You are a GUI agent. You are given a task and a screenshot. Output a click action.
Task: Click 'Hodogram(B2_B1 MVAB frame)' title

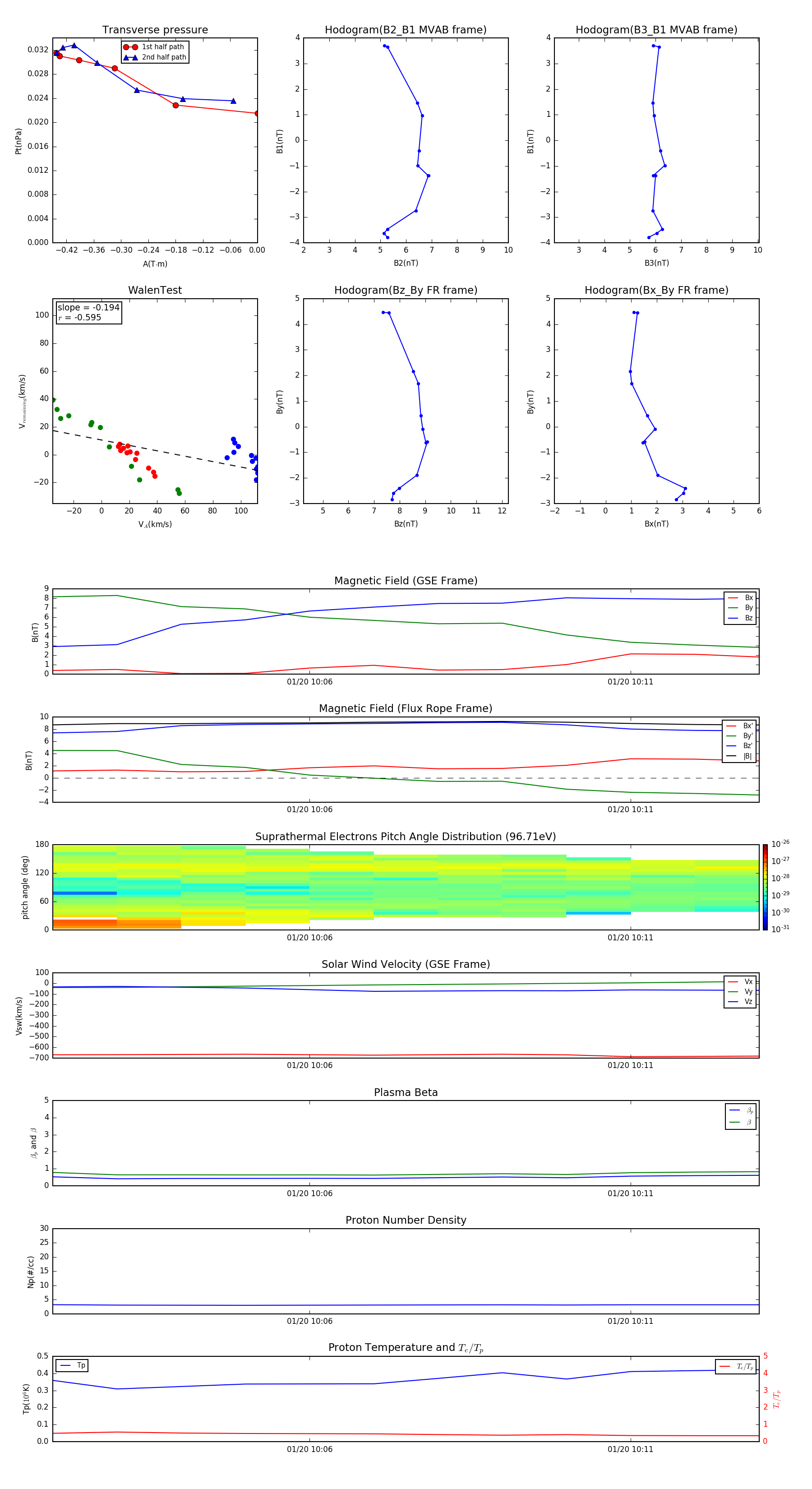pos(406,29)
